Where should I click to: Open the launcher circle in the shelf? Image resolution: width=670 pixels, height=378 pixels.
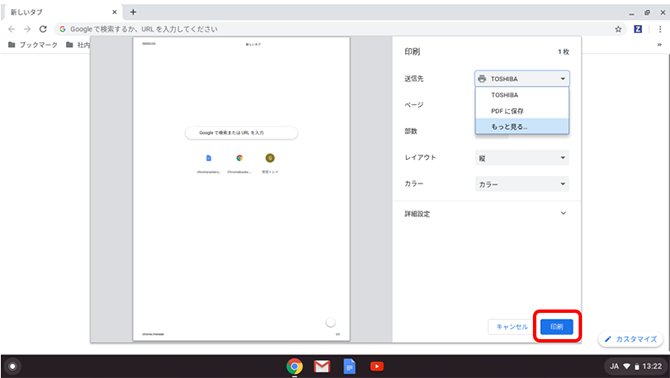pyautogui.click(x=12, y=366)
